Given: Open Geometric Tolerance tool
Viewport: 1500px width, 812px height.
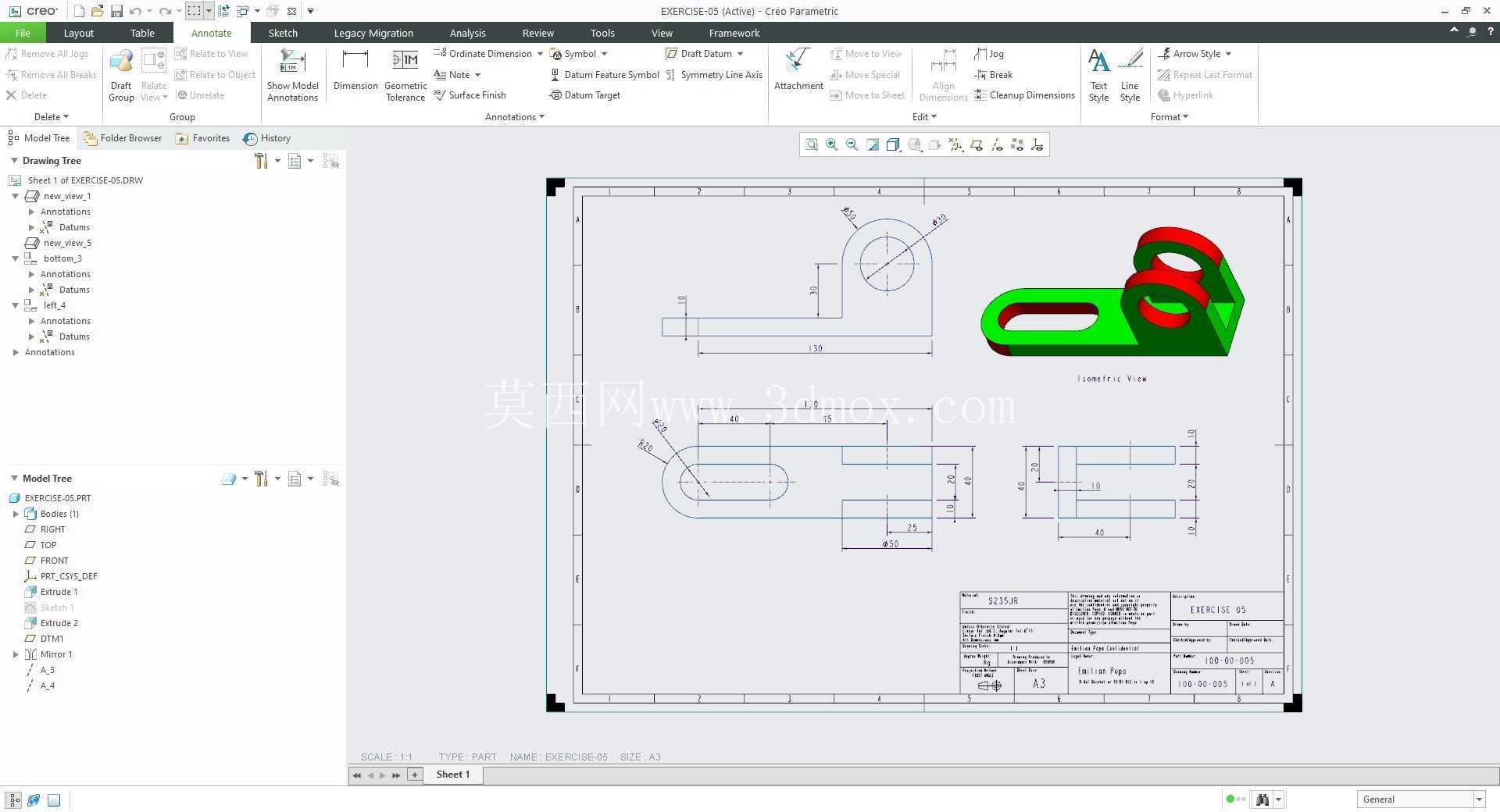Looking at the screenshot, I should pyautogui.click(x=405, y=75).
